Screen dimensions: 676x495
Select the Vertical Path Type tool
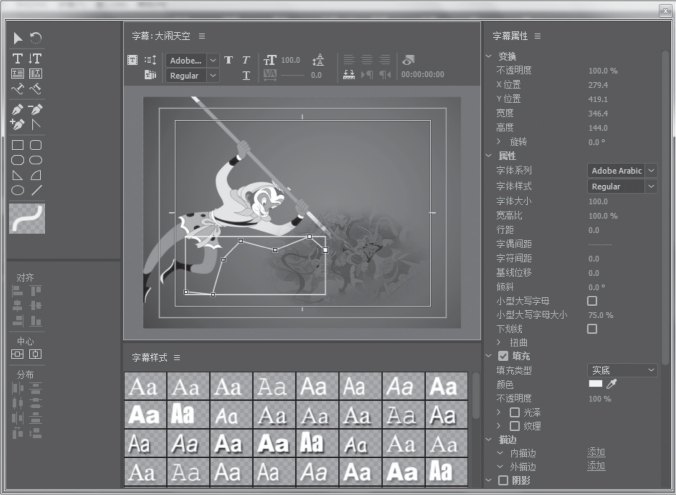tap(35, 89)
